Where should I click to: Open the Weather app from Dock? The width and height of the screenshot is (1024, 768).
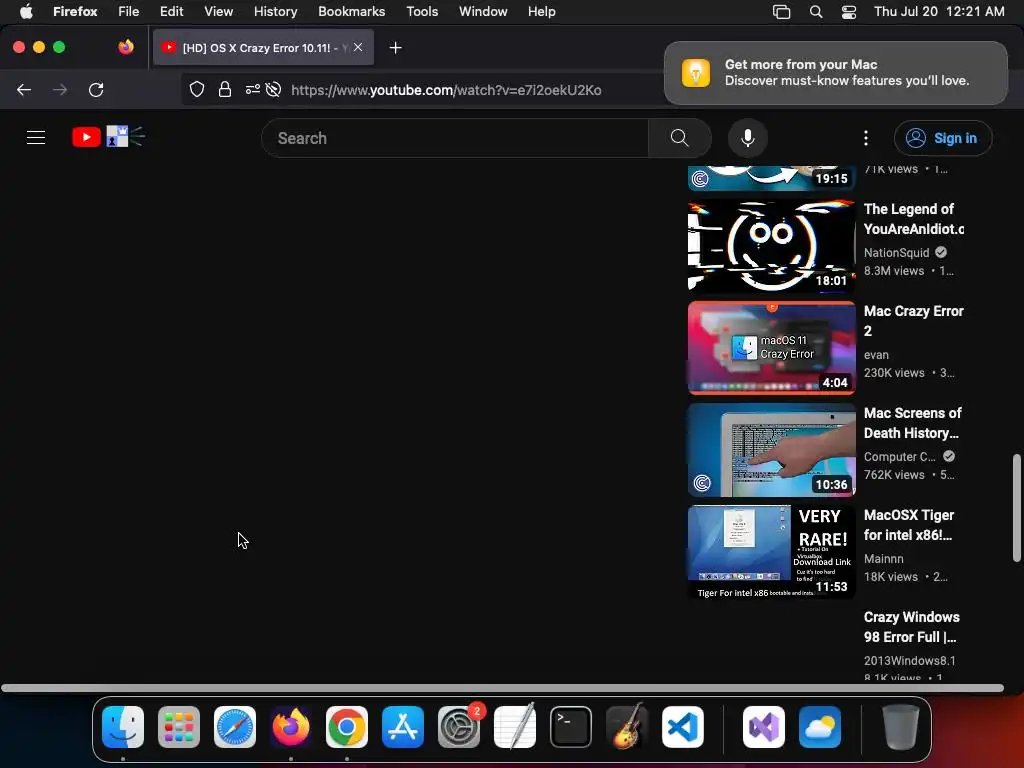820,727
